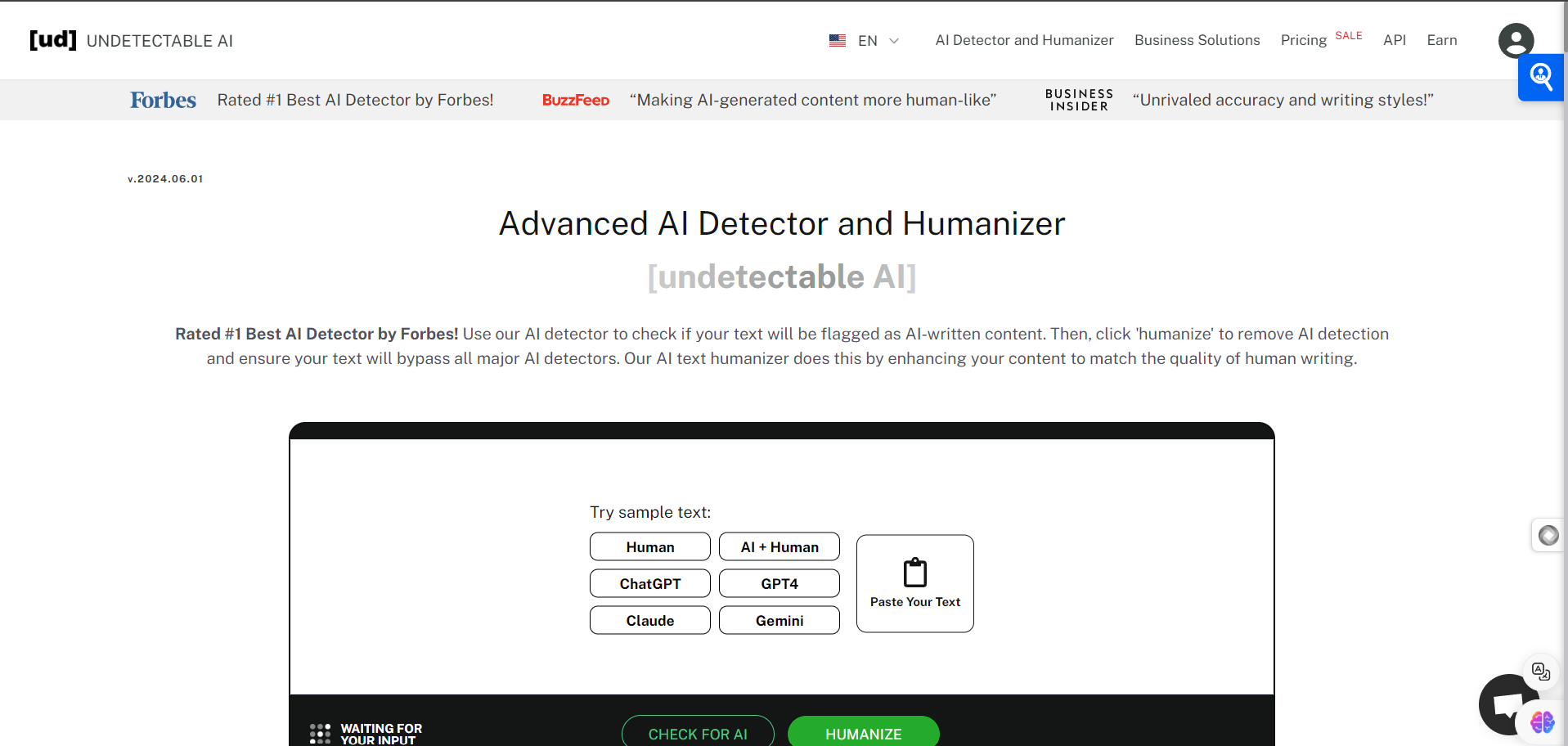Image resolution: width=1568 pixels, height=746 pixels.
Task: Click the version label v.2024.06.01
Action: pos(165,178)
